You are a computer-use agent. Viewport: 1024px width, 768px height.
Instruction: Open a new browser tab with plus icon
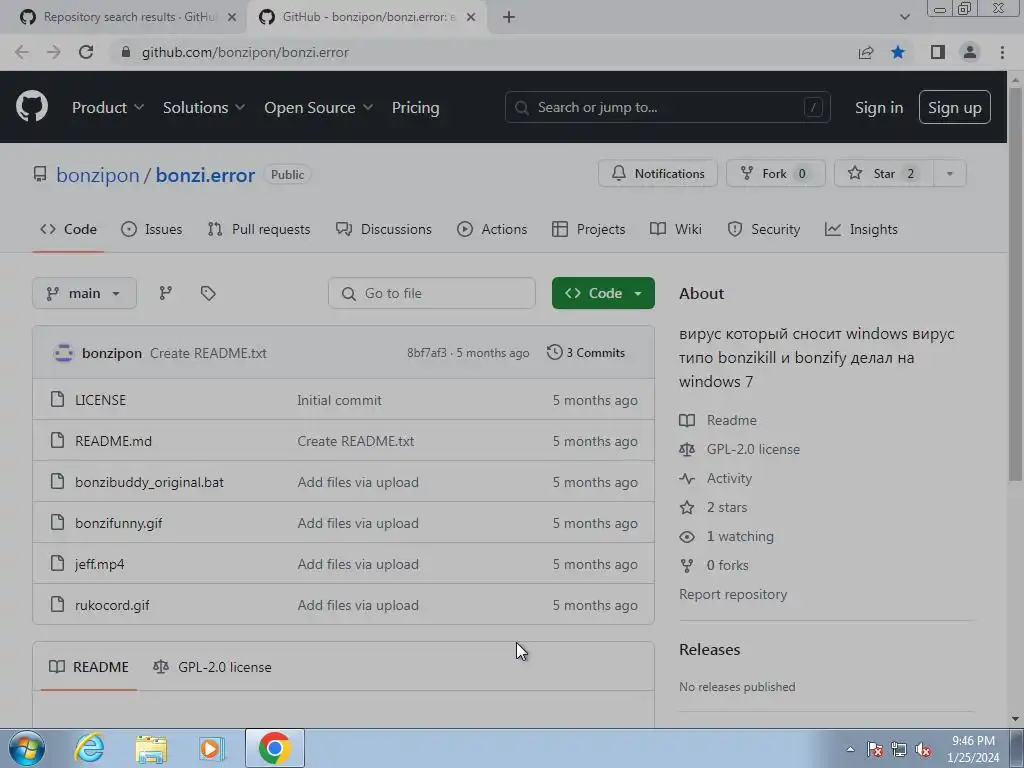(509, 17)
